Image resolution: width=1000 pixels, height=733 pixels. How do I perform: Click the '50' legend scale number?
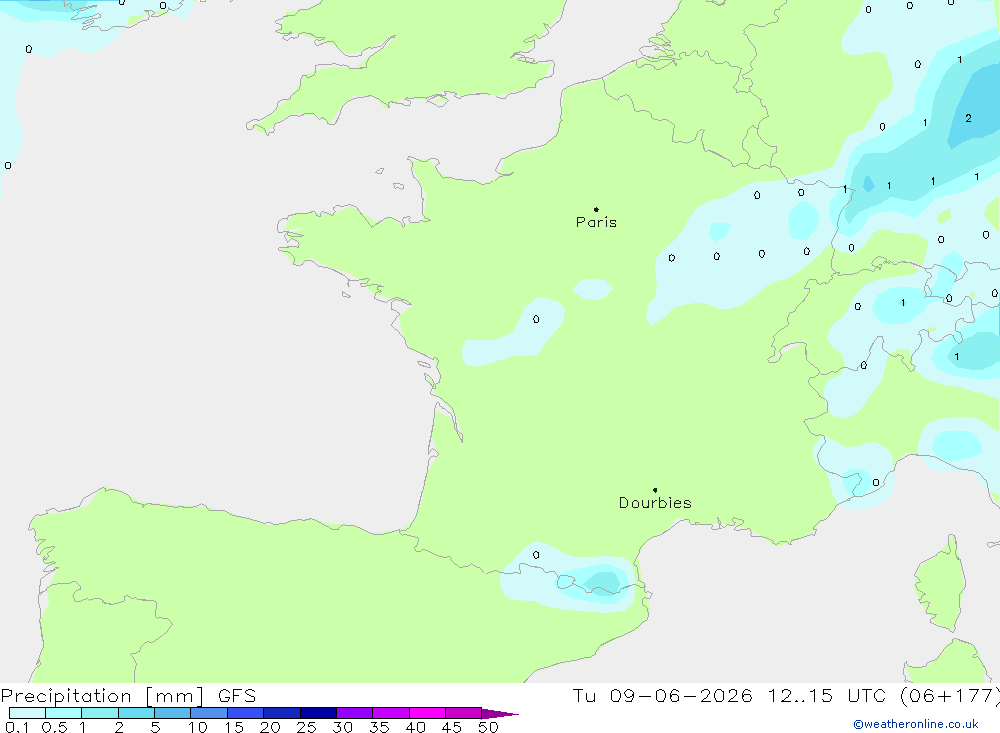pos(488,727)
